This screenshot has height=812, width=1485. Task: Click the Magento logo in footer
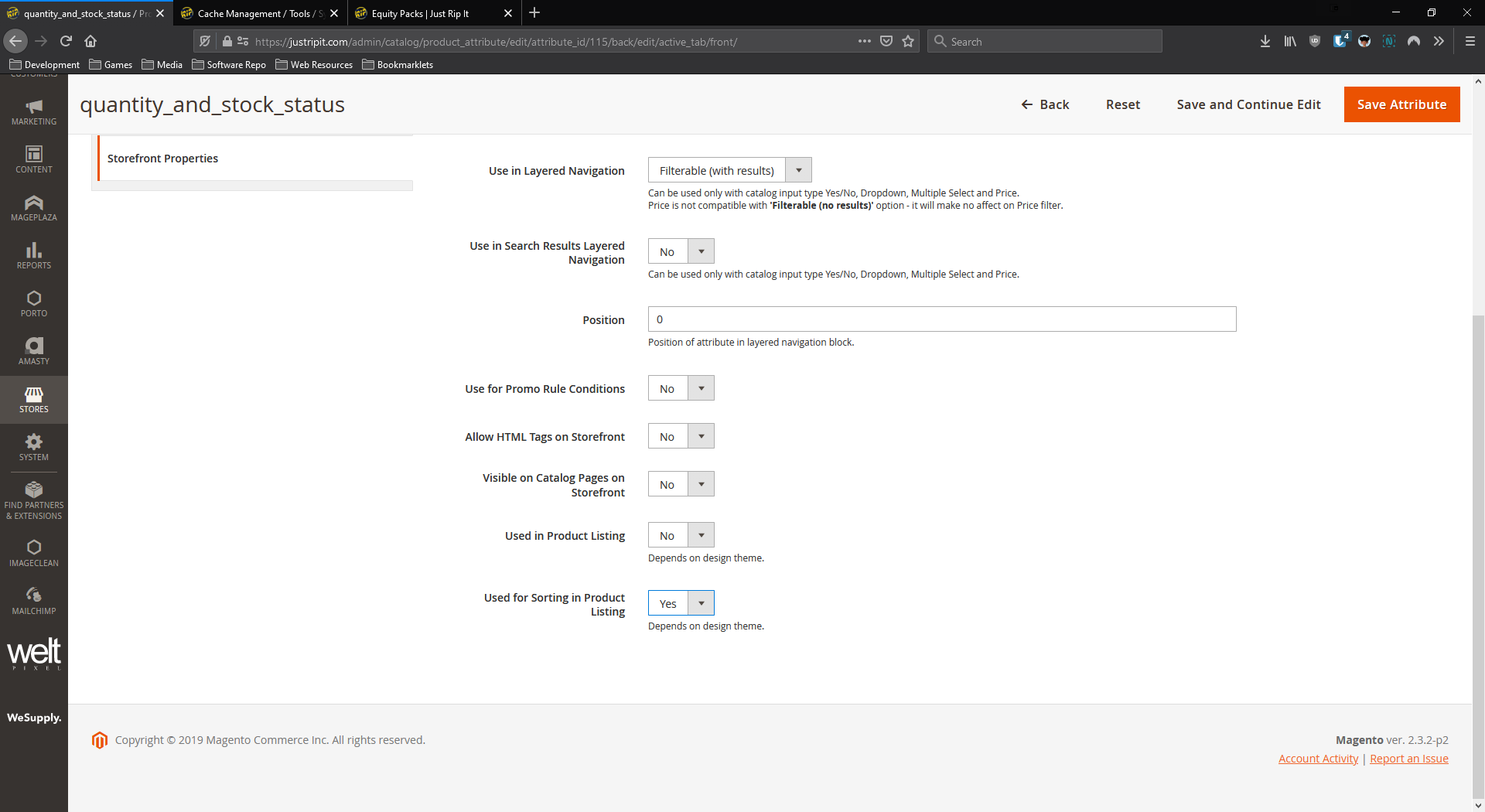click(100, 740)
